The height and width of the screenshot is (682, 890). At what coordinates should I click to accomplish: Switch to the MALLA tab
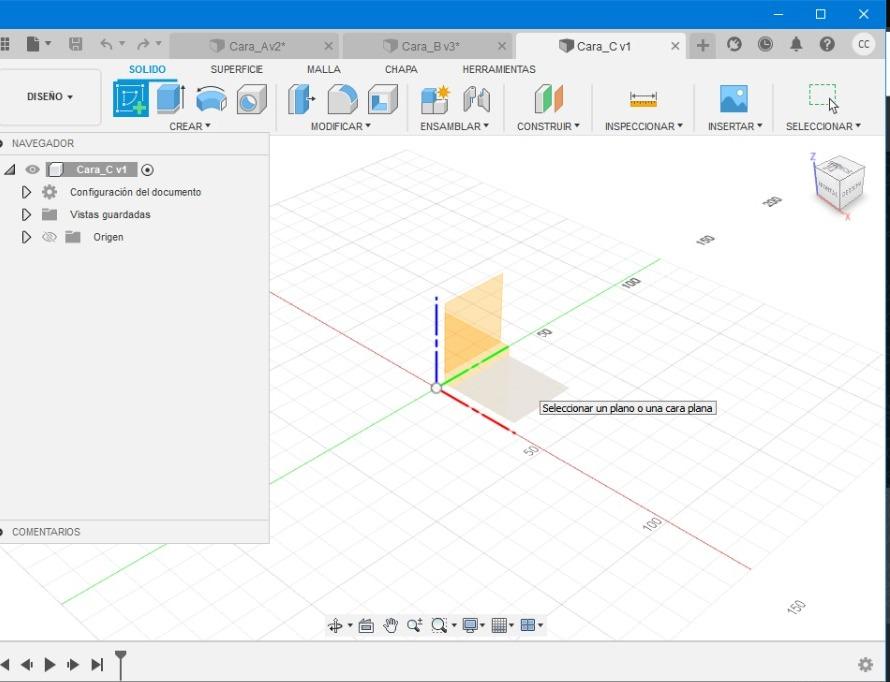[x=324, y=69]
